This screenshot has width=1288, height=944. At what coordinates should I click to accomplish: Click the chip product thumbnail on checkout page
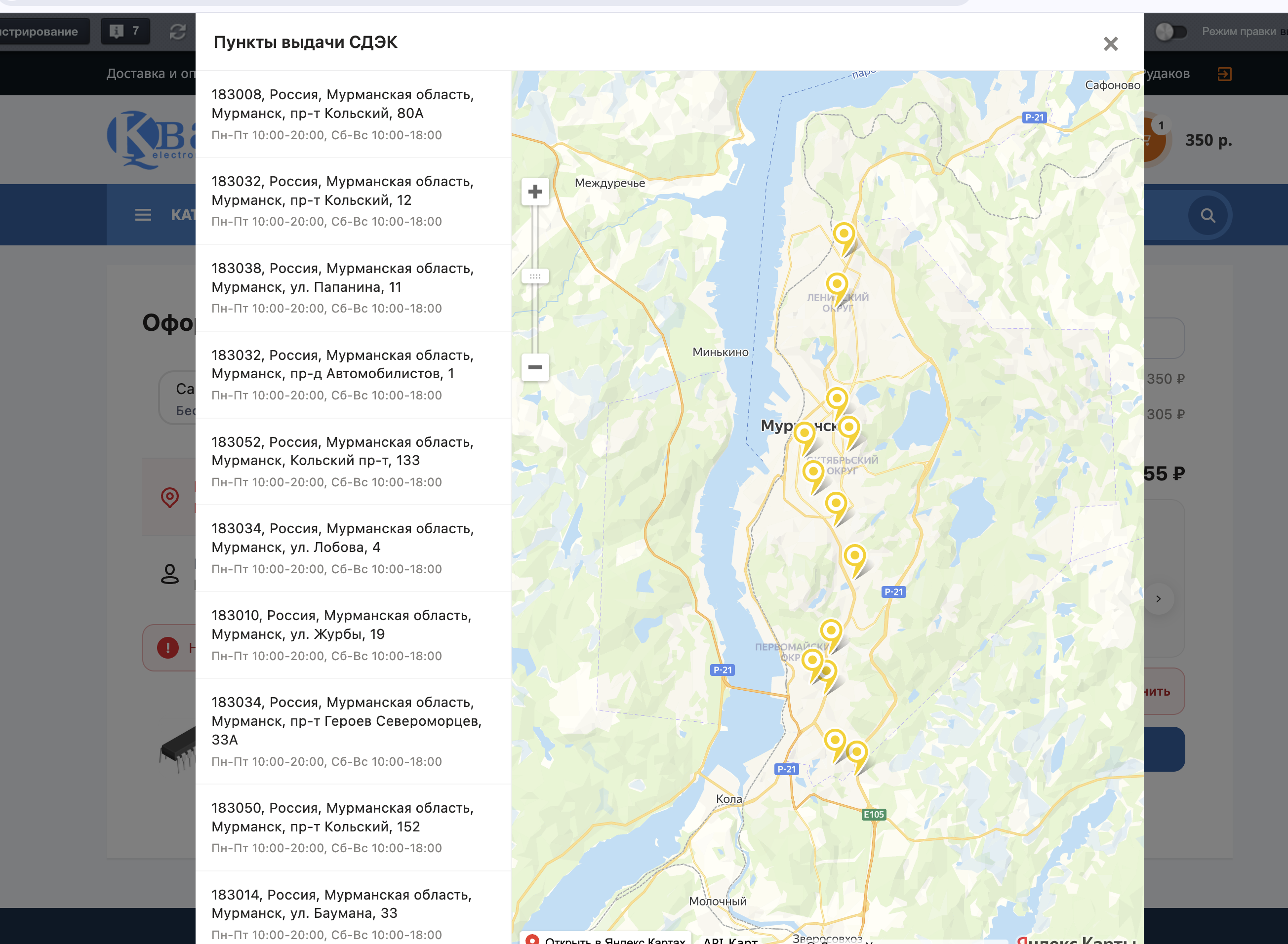(x=178, y=748)
